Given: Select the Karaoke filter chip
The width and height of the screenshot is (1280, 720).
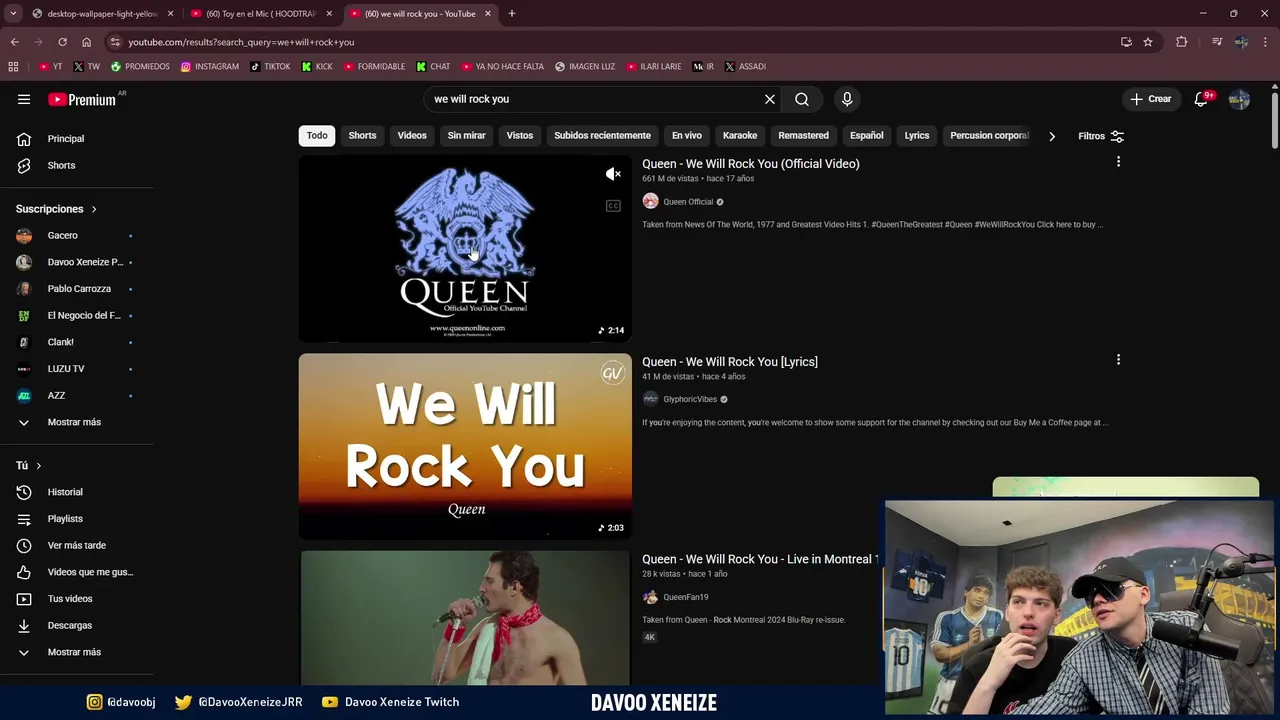Looking at the screenshot, I should click(x=740, y=136).
